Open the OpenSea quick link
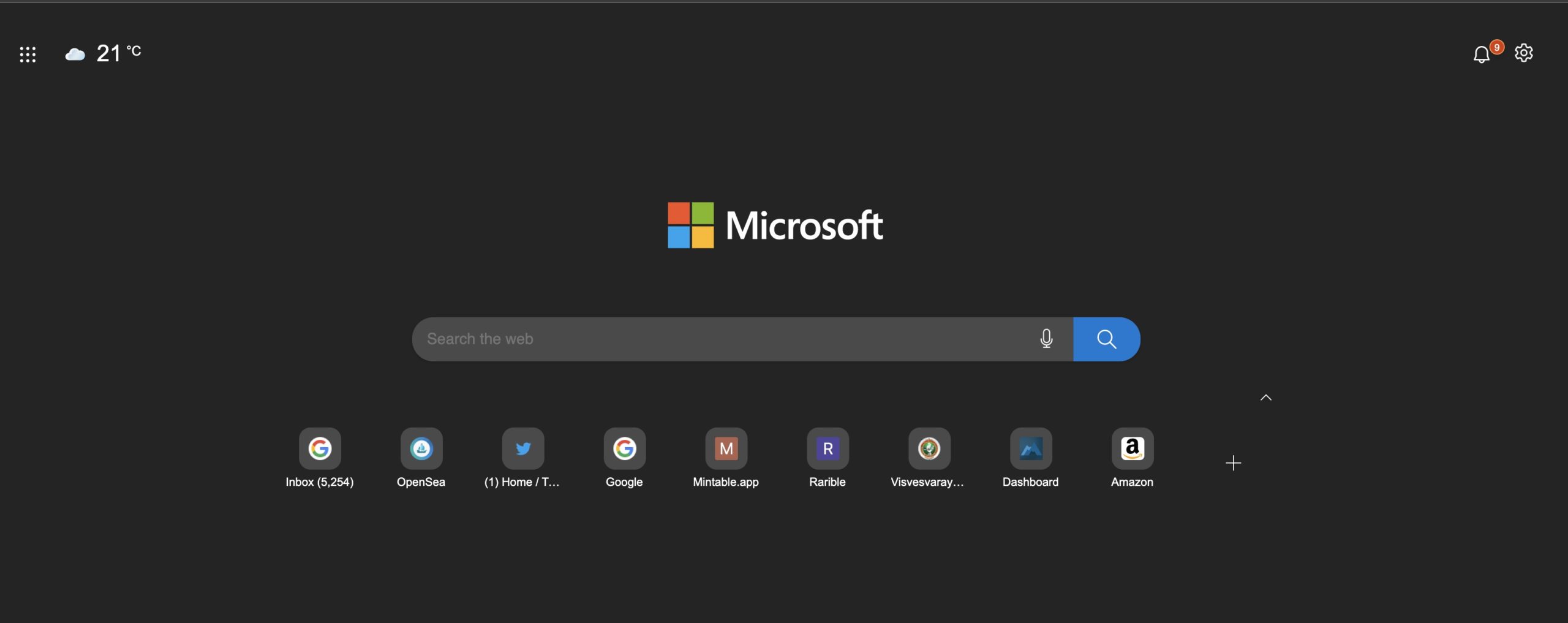 [x=421, y=458]
